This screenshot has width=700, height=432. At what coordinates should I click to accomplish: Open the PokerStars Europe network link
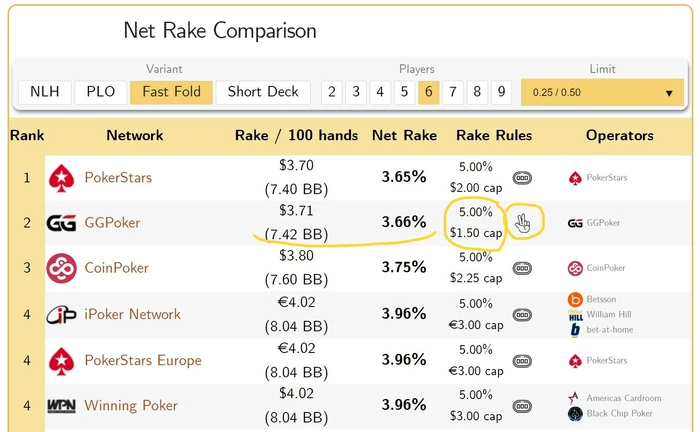(x=142, y=360)
